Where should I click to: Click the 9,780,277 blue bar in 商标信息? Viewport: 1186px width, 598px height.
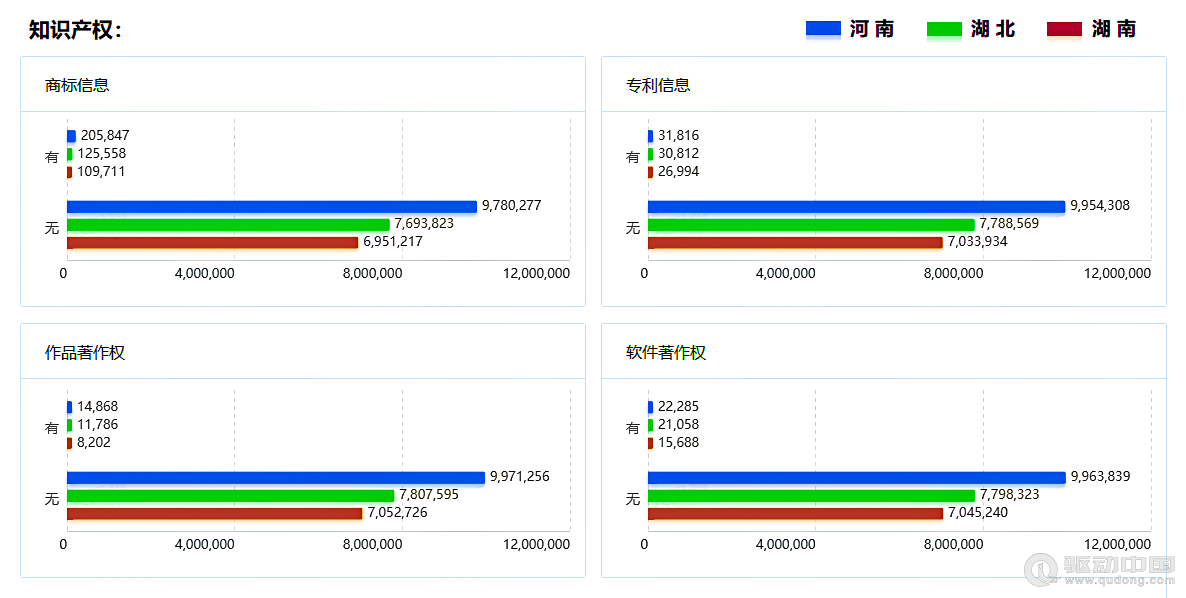[x=271, y=206]
